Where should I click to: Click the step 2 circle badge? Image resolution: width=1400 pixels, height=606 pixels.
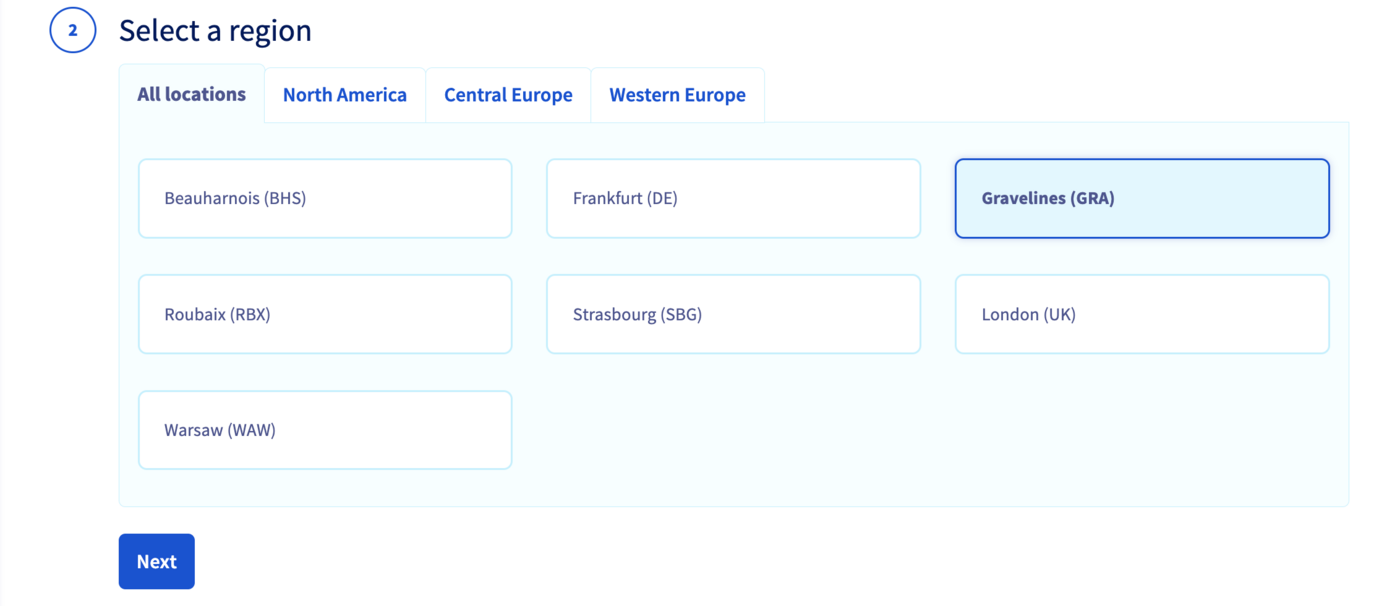(x=72, y=31)
